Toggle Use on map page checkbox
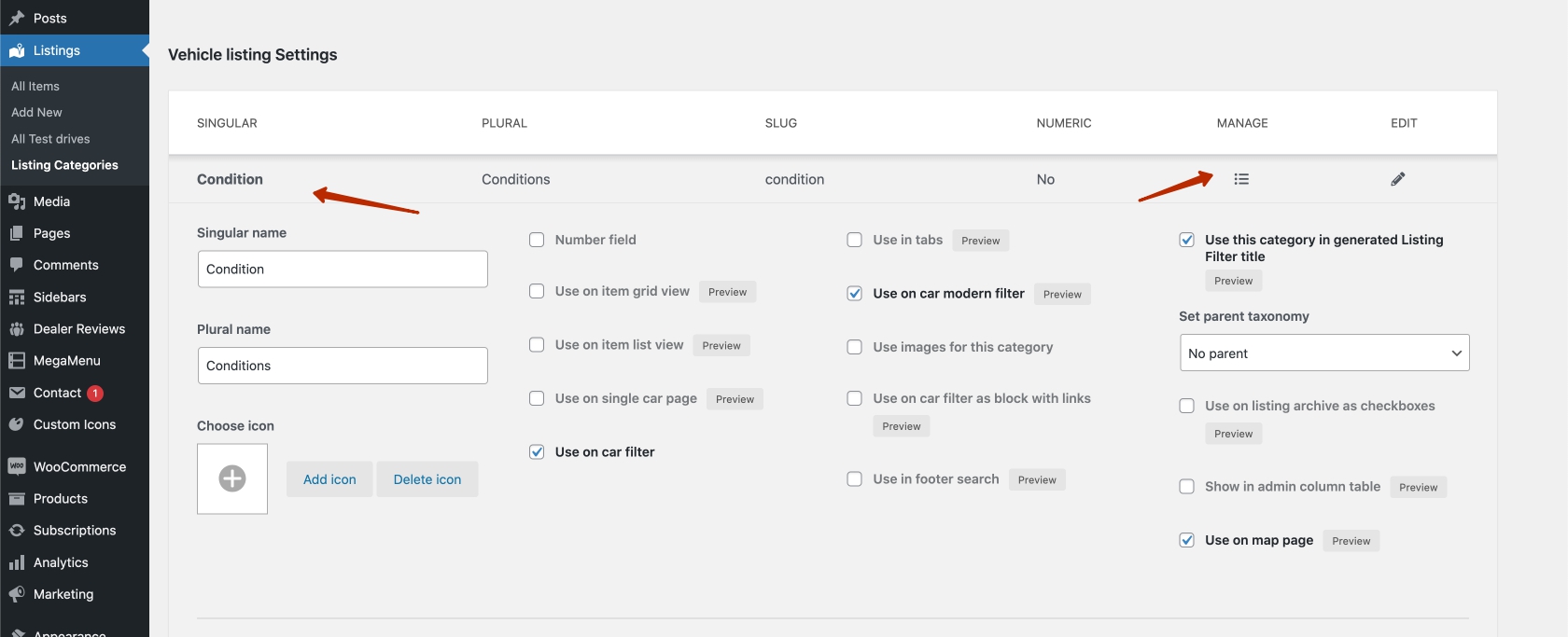This screenshot has width=1568, height=637. [1186, 540]
